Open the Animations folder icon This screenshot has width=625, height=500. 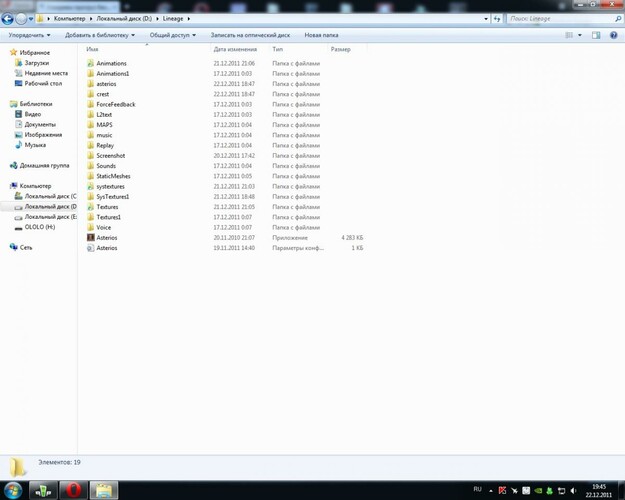click(x=90, y=63)
